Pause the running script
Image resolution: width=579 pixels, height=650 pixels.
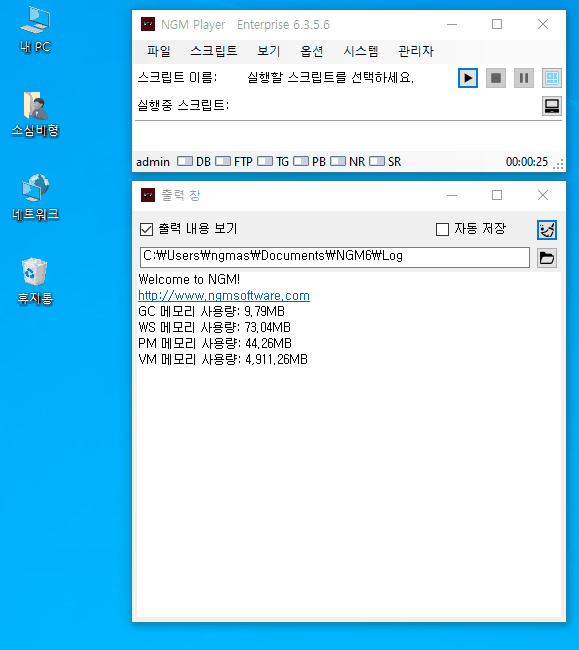click(524, 78)
